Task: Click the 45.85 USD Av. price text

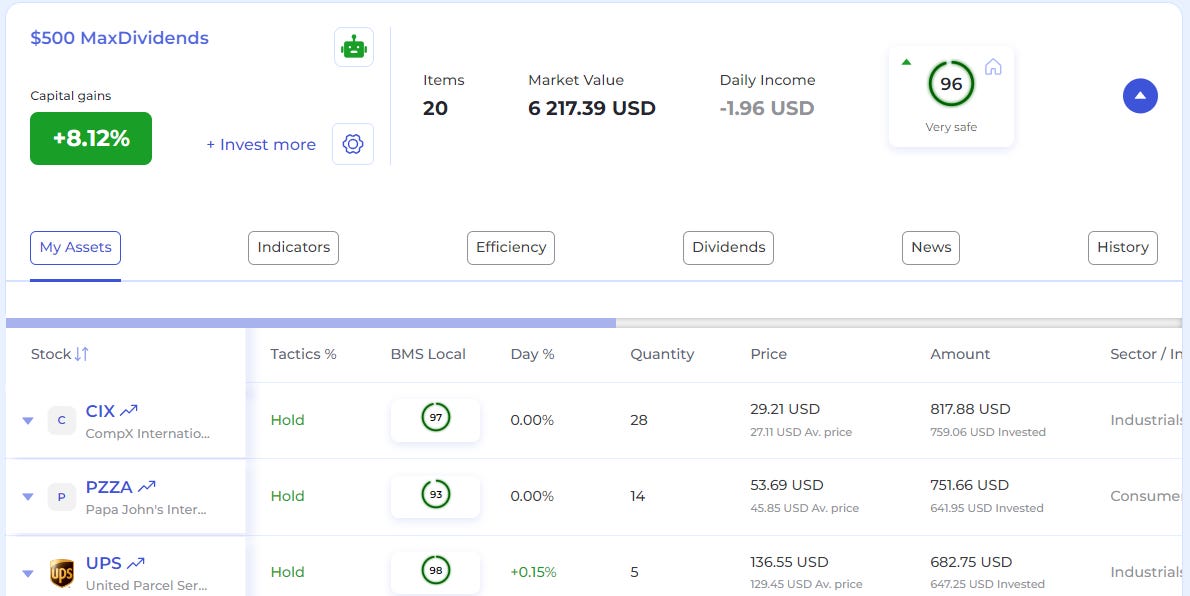Action: click(x=804, y=508)
